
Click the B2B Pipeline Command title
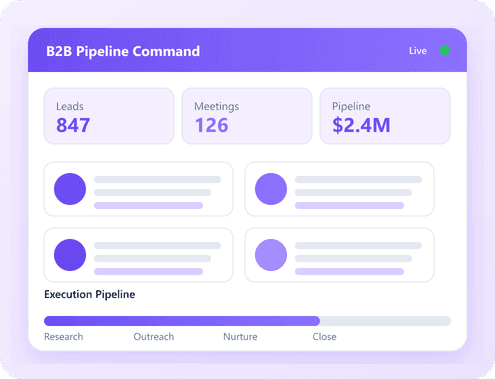click(x=123, y=51)
